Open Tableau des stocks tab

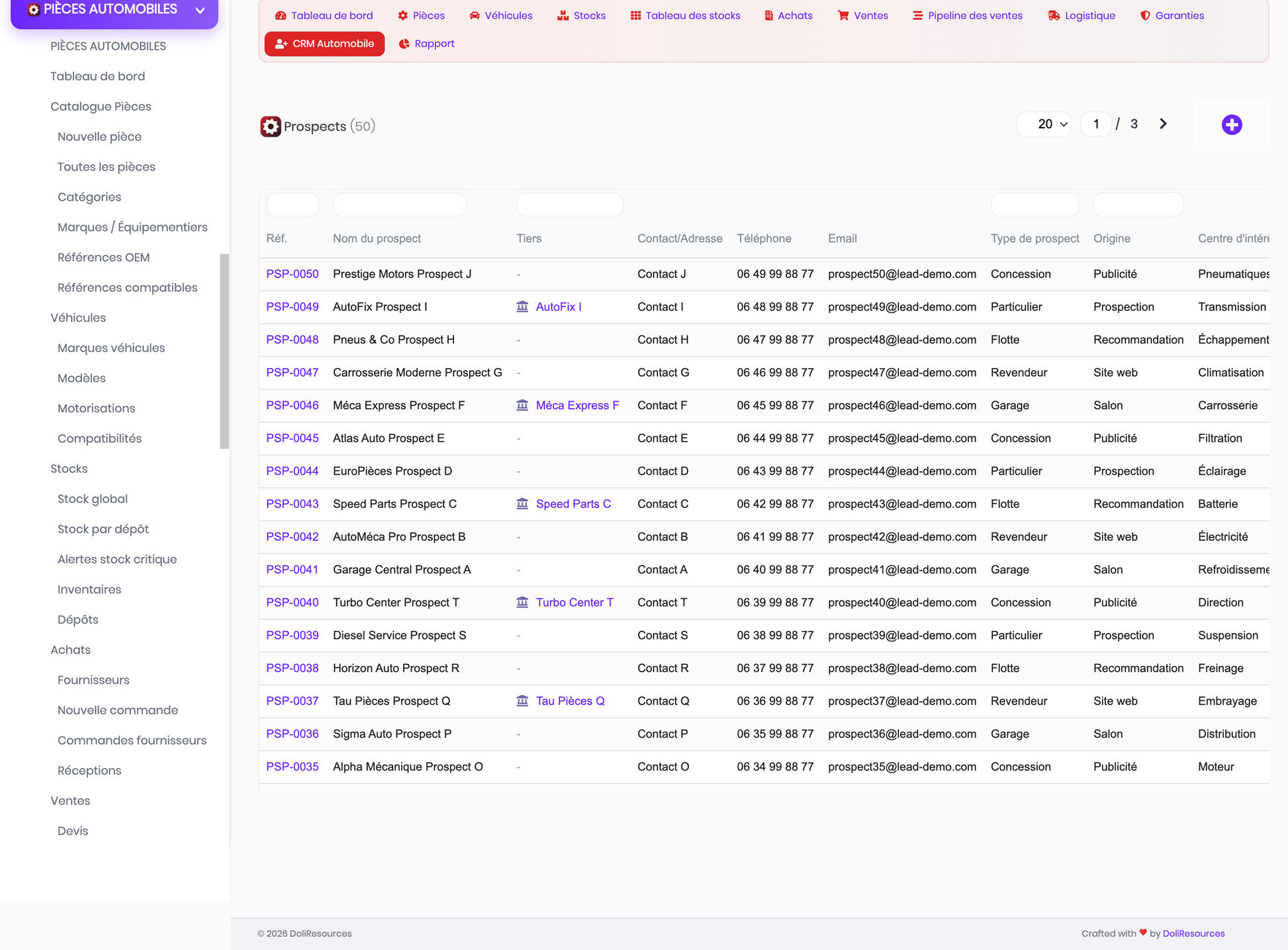[685, 16]
